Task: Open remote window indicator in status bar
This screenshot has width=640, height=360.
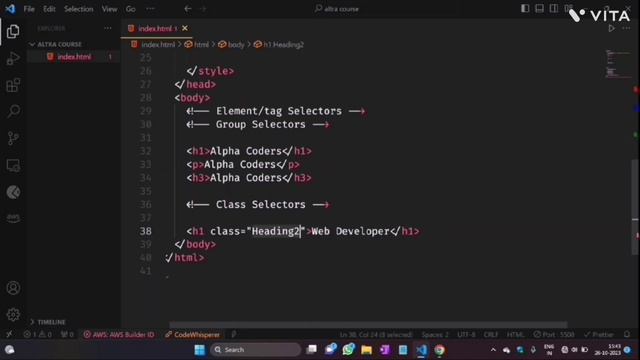Action: tap(9, 334)
